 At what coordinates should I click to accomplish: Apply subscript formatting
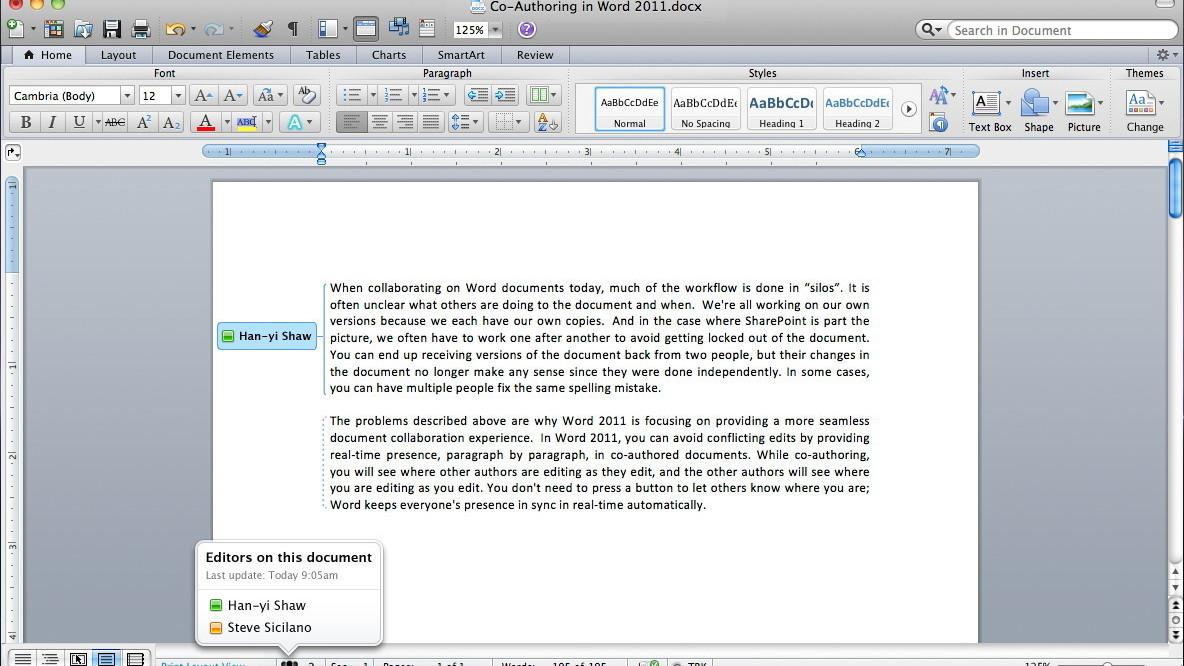[x=171, y=122]
